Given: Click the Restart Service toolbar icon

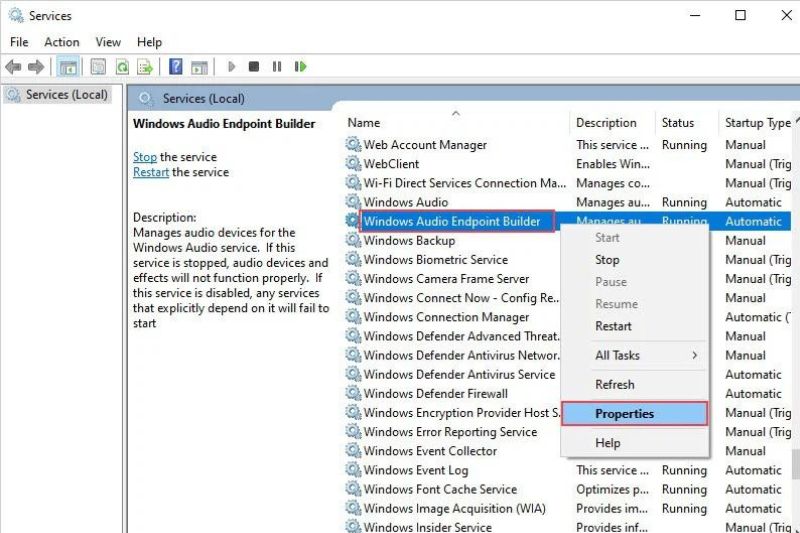Looking at the screenshot, I should (x=301, y=66).
